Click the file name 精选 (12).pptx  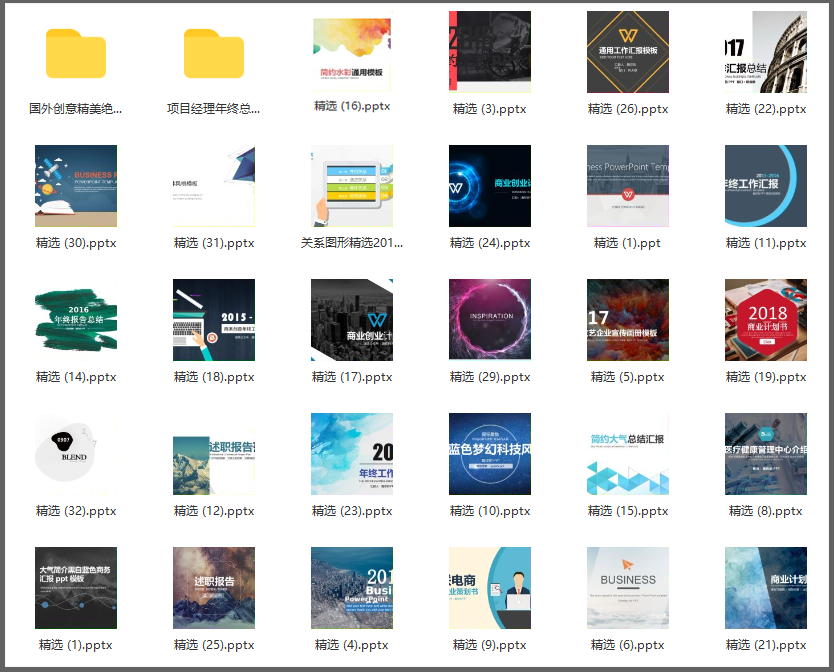[214, 511]
